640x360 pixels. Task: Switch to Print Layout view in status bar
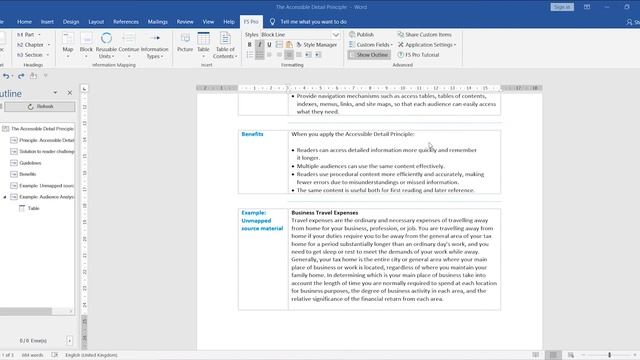coord(553,355)
